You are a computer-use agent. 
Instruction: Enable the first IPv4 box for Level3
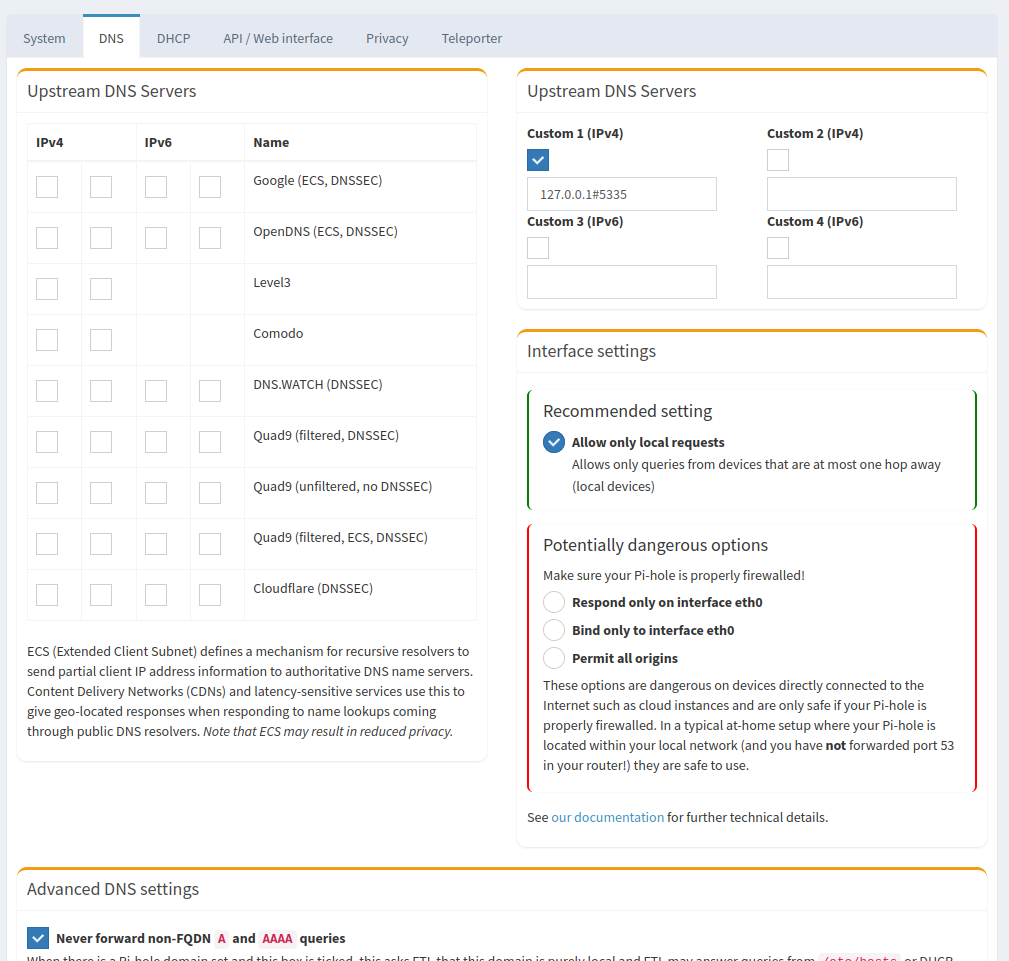47,289
